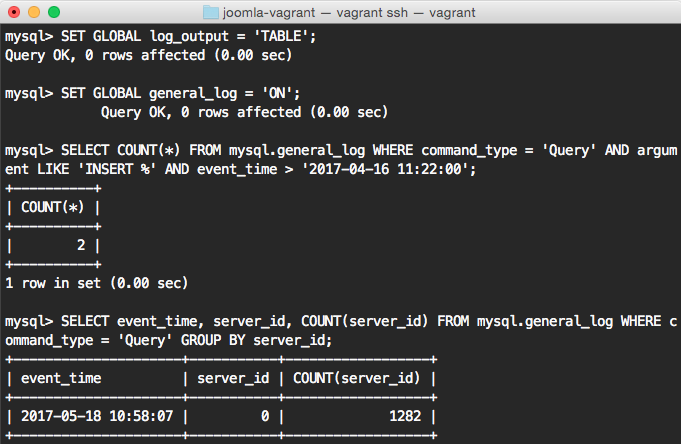Click the '1 row in set' message
The width and height of the screenshot is (681, 444).
96,283
